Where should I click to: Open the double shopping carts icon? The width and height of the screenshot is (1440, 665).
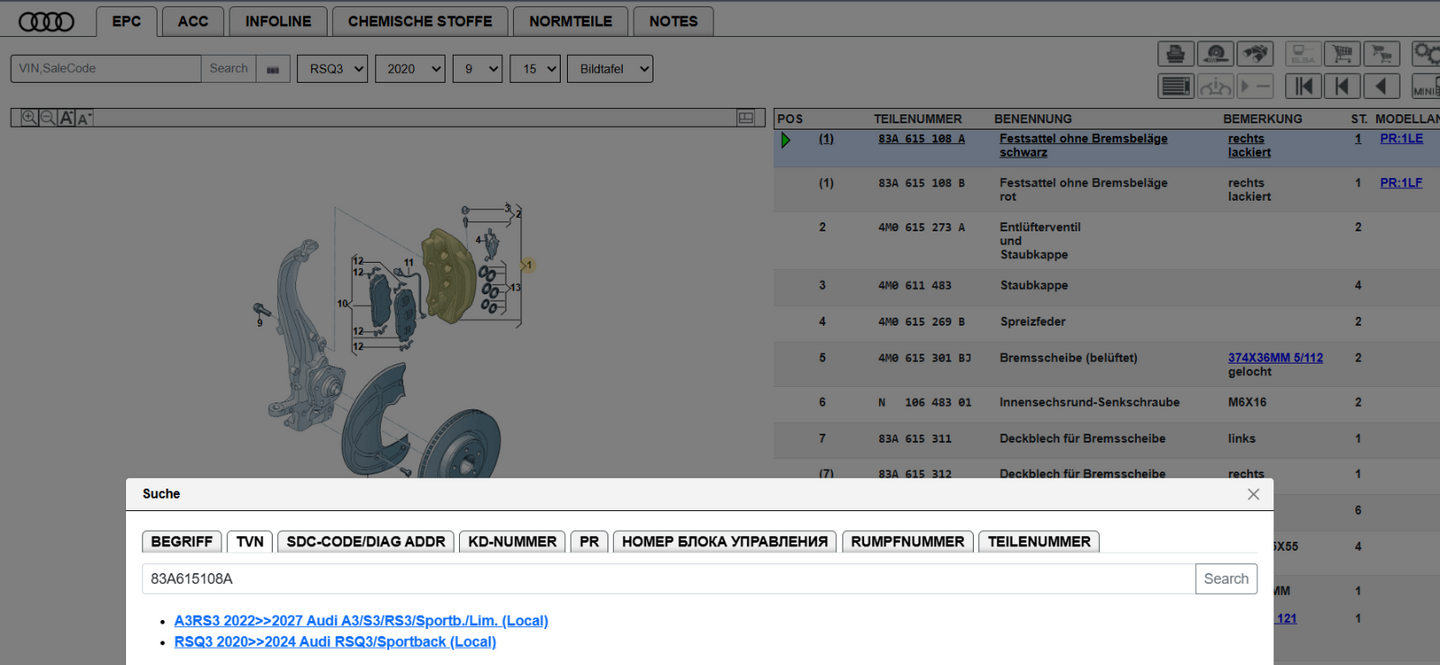point(1381,54)
